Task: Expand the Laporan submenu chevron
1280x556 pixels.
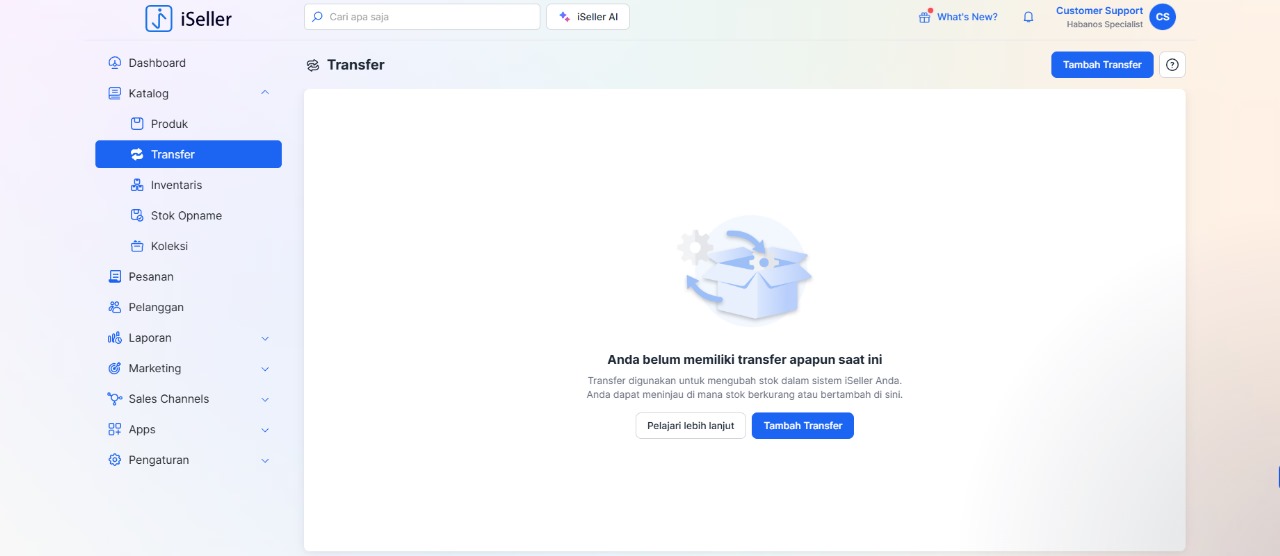Action: pyautogui.click(x=265, y=338)
